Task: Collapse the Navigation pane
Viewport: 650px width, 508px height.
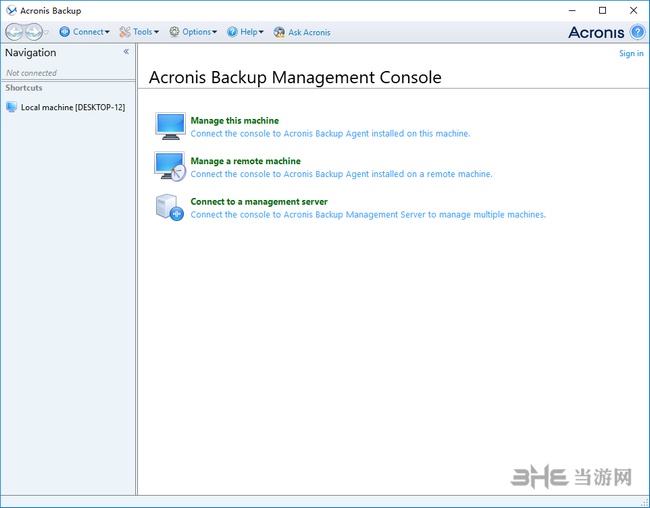Action: (126, 51)
